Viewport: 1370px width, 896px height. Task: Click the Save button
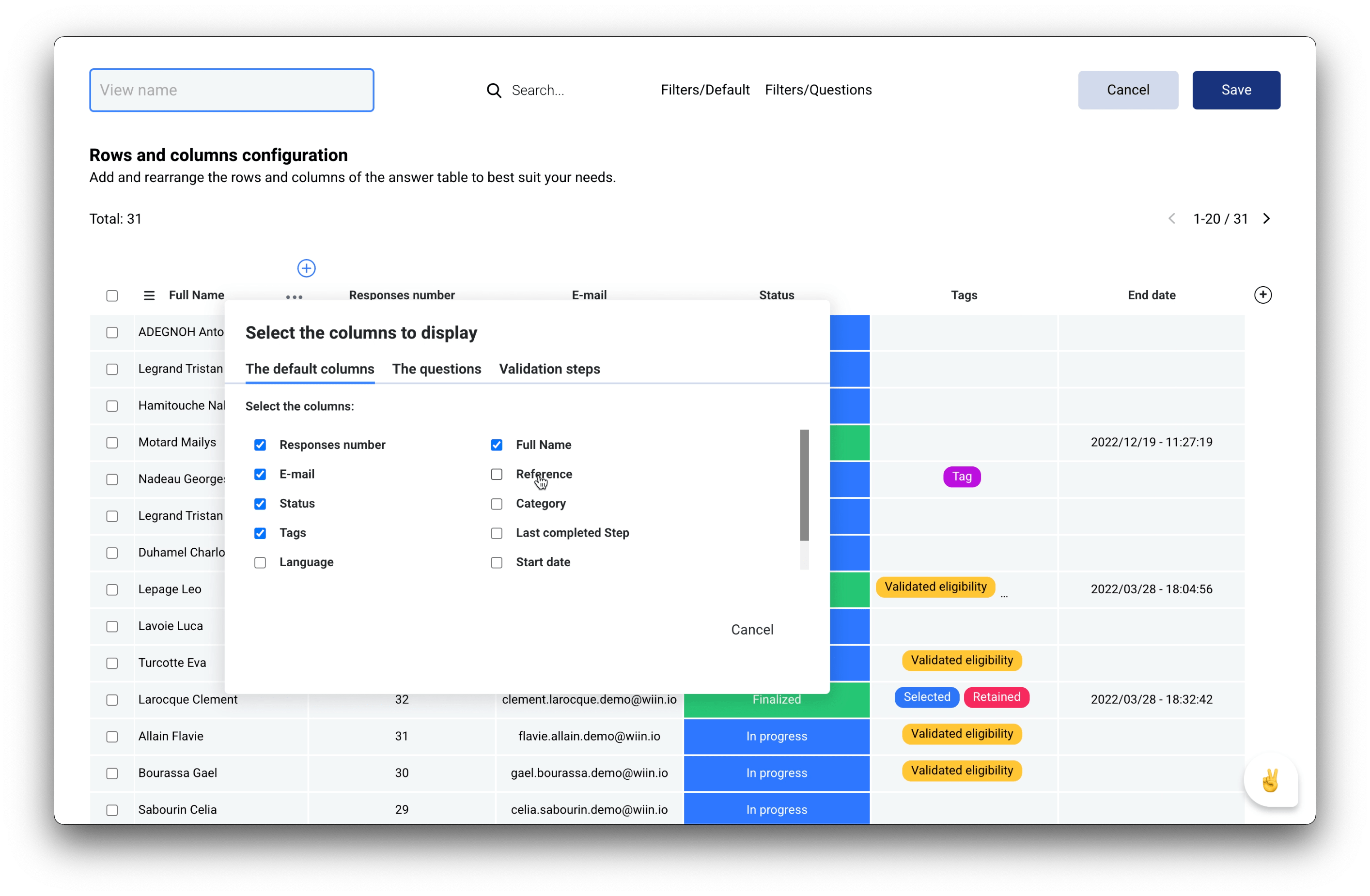click(x=1236, y=90)
